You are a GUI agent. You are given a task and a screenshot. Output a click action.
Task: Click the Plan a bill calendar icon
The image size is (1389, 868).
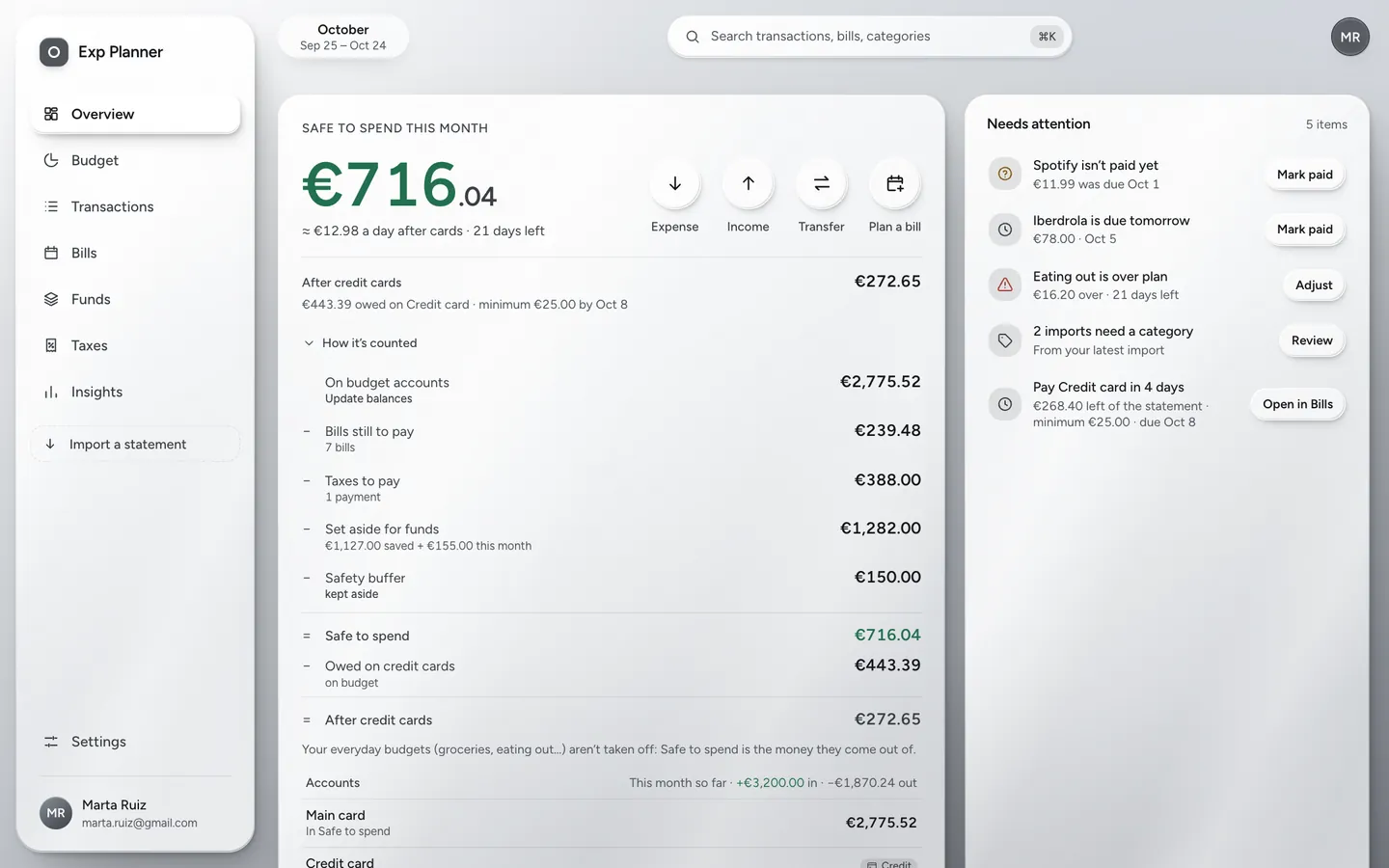[x=895, y=183]
